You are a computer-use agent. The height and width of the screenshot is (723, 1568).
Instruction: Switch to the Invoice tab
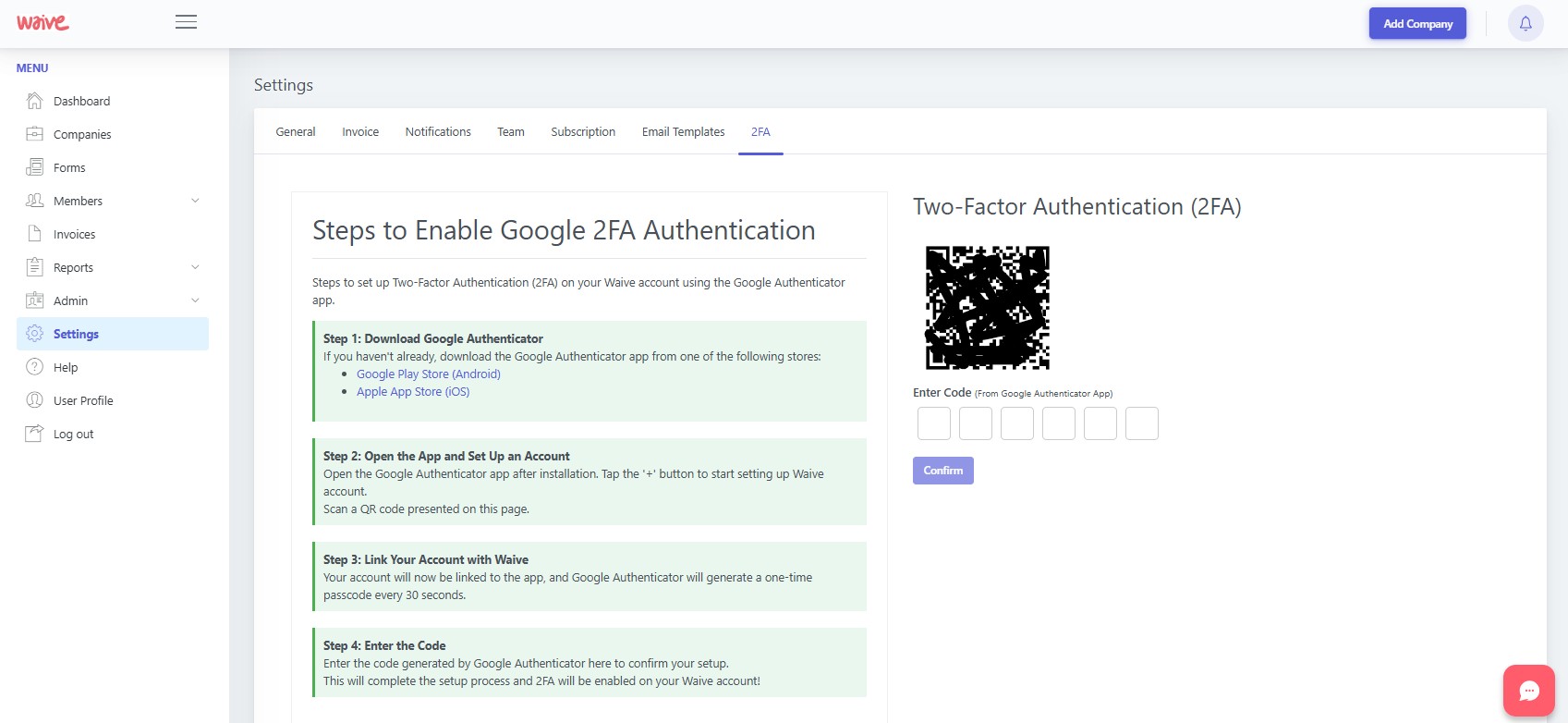tap(360, 132)
